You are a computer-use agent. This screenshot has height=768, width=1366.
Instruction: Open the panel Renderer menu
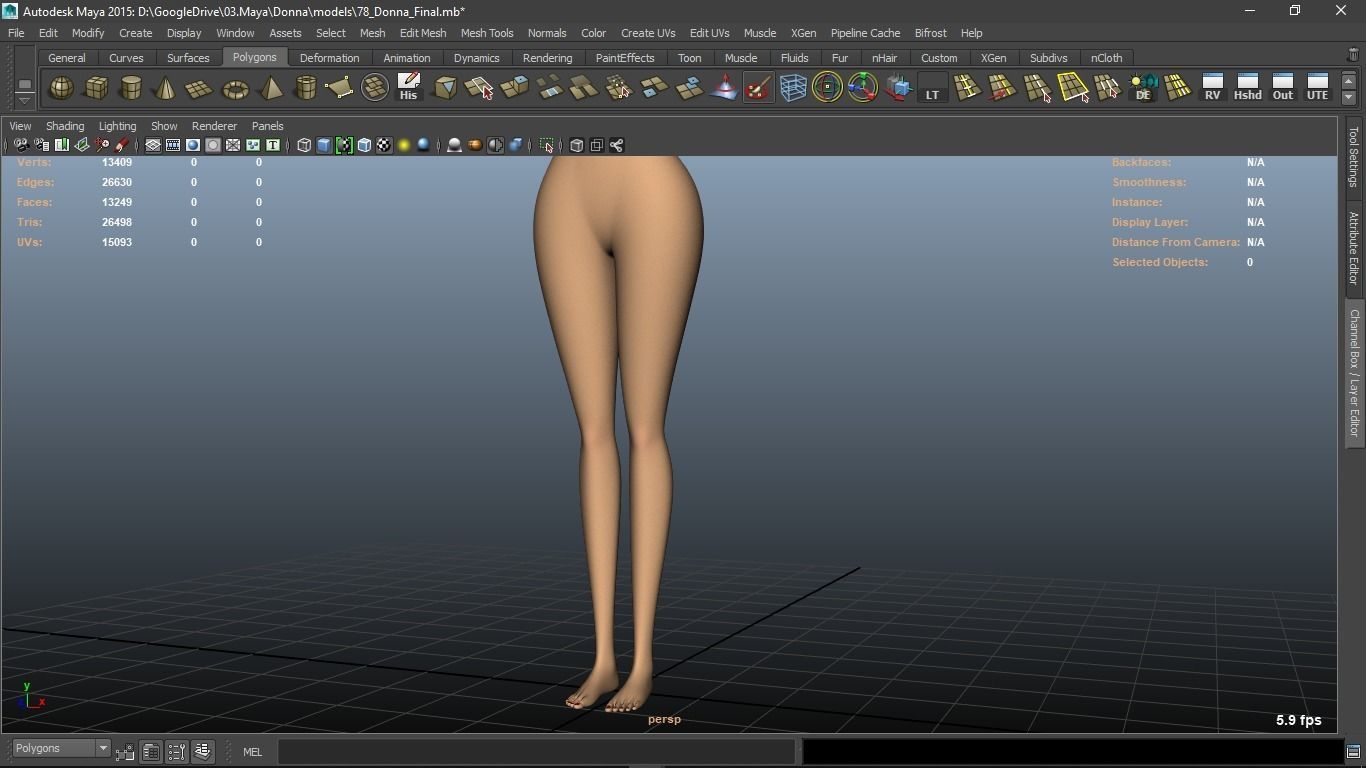coord(214,126)
